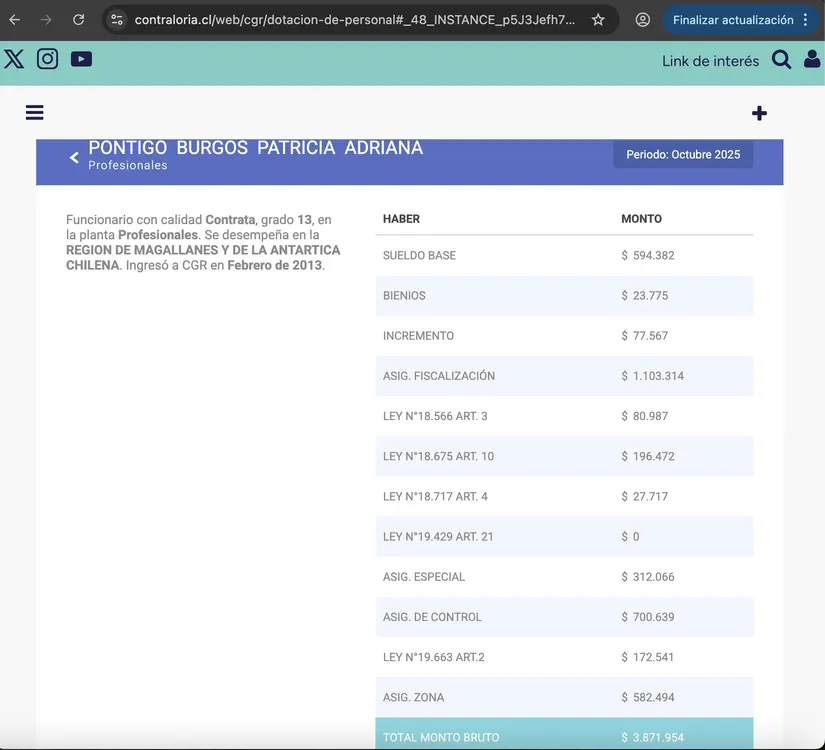Screen dimensions: 825x750
Task: Open the Chrome profile icon
Action: [643, 20]
